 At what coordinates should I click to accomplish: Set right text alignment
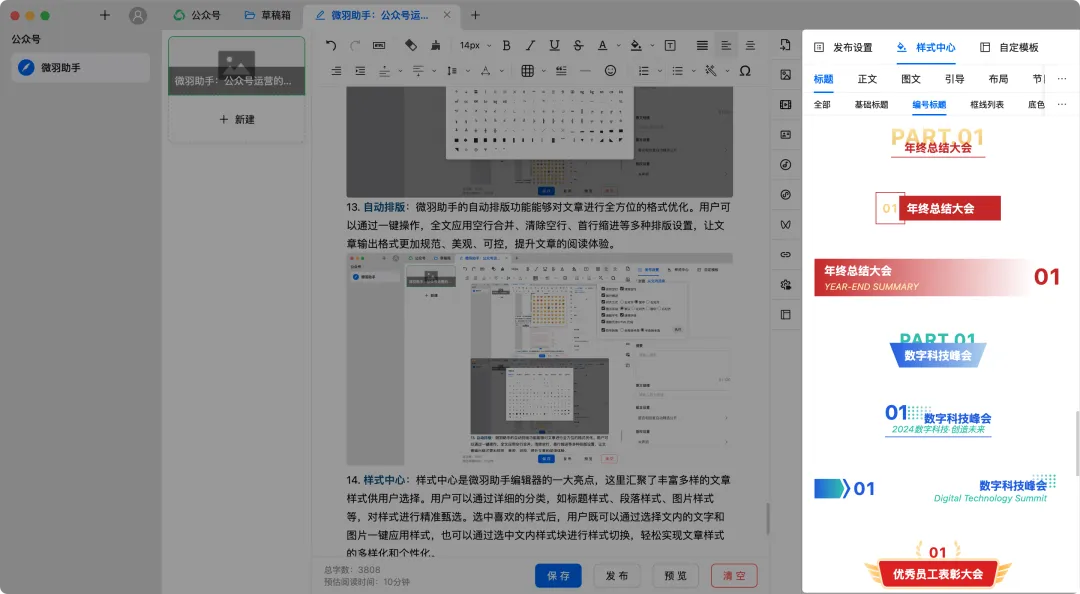(335, 71)
